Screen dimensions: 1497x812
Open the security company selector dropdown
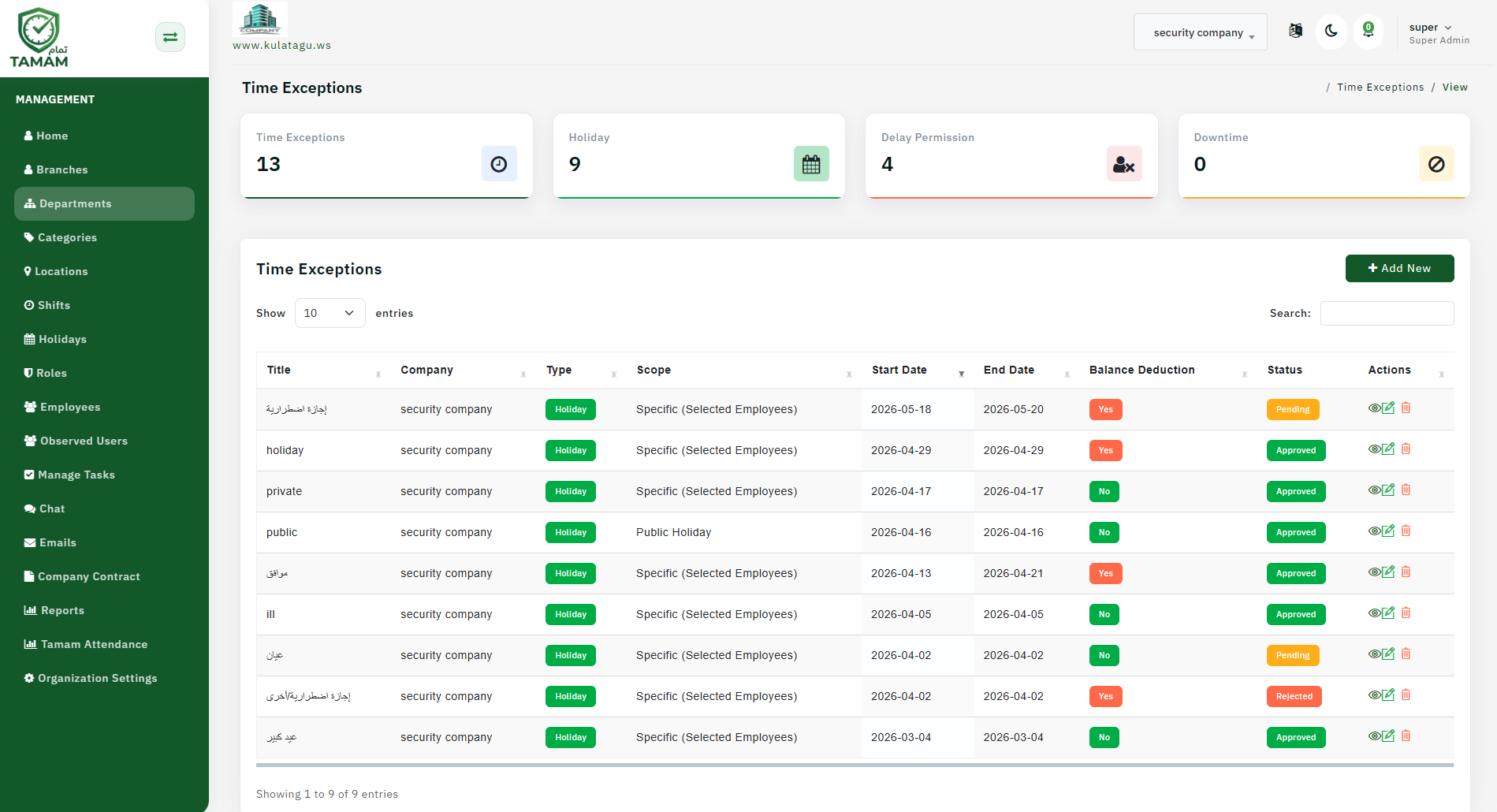click(x=1200, y=32)
